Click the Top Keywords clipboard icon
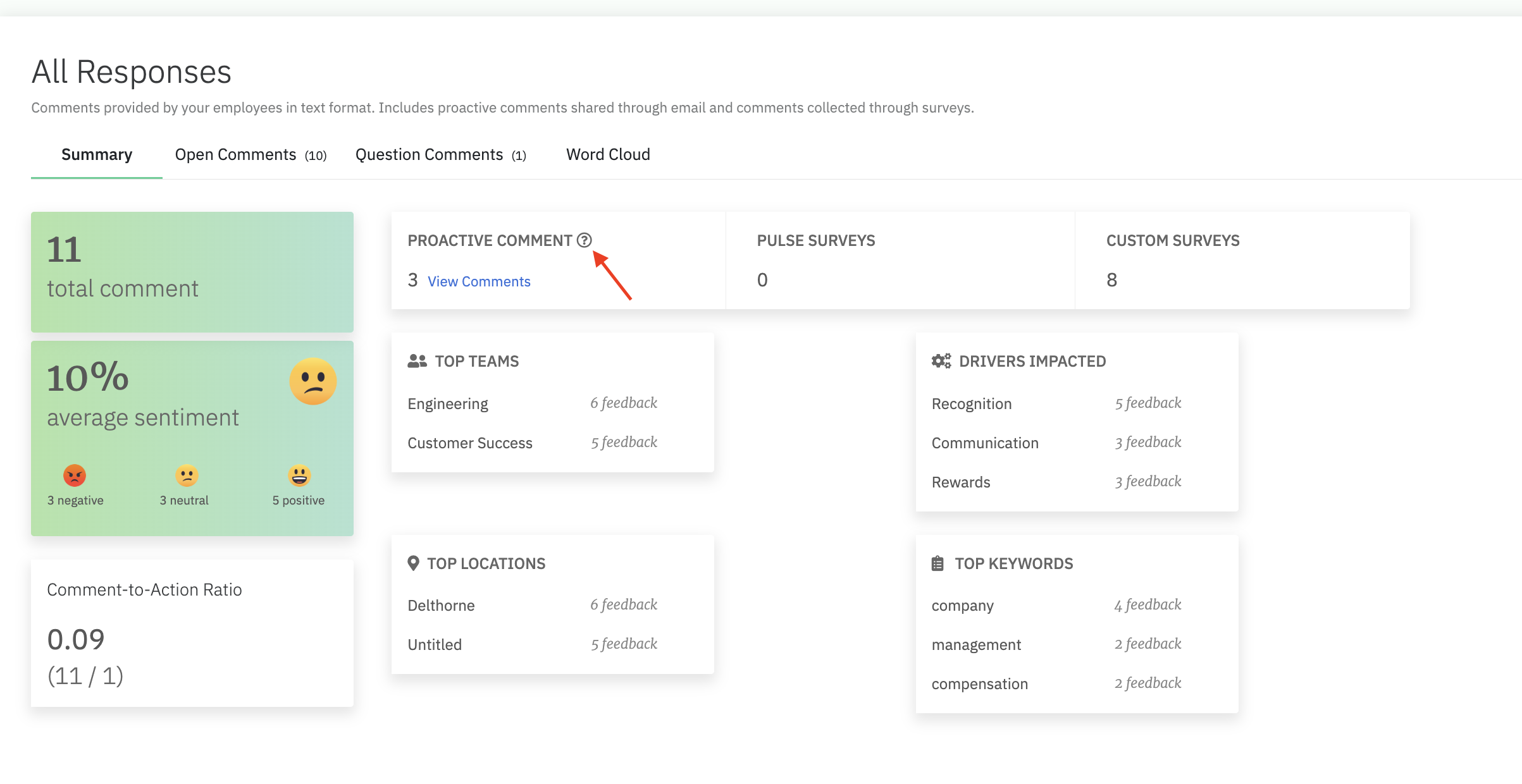The width and height of the screenshot is (1522, 784). point(937,563)
